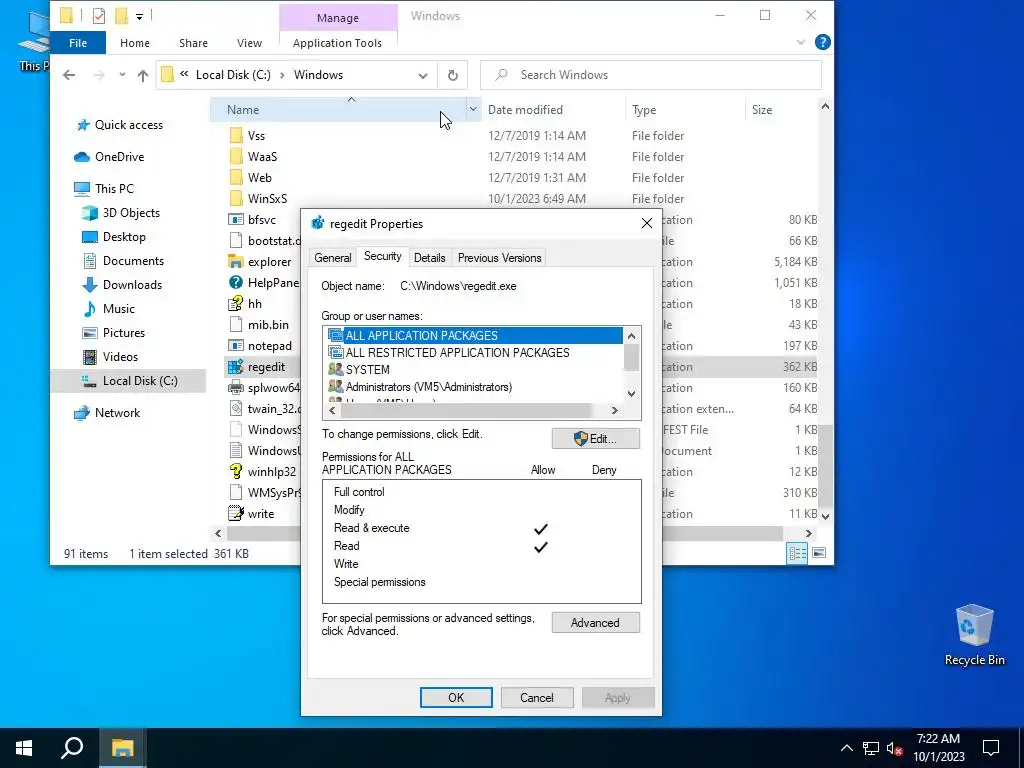Viewport: 1024px width, 768px height.
Task: Open the Downloads folder in sidebar
Action: tap(132, 285)
